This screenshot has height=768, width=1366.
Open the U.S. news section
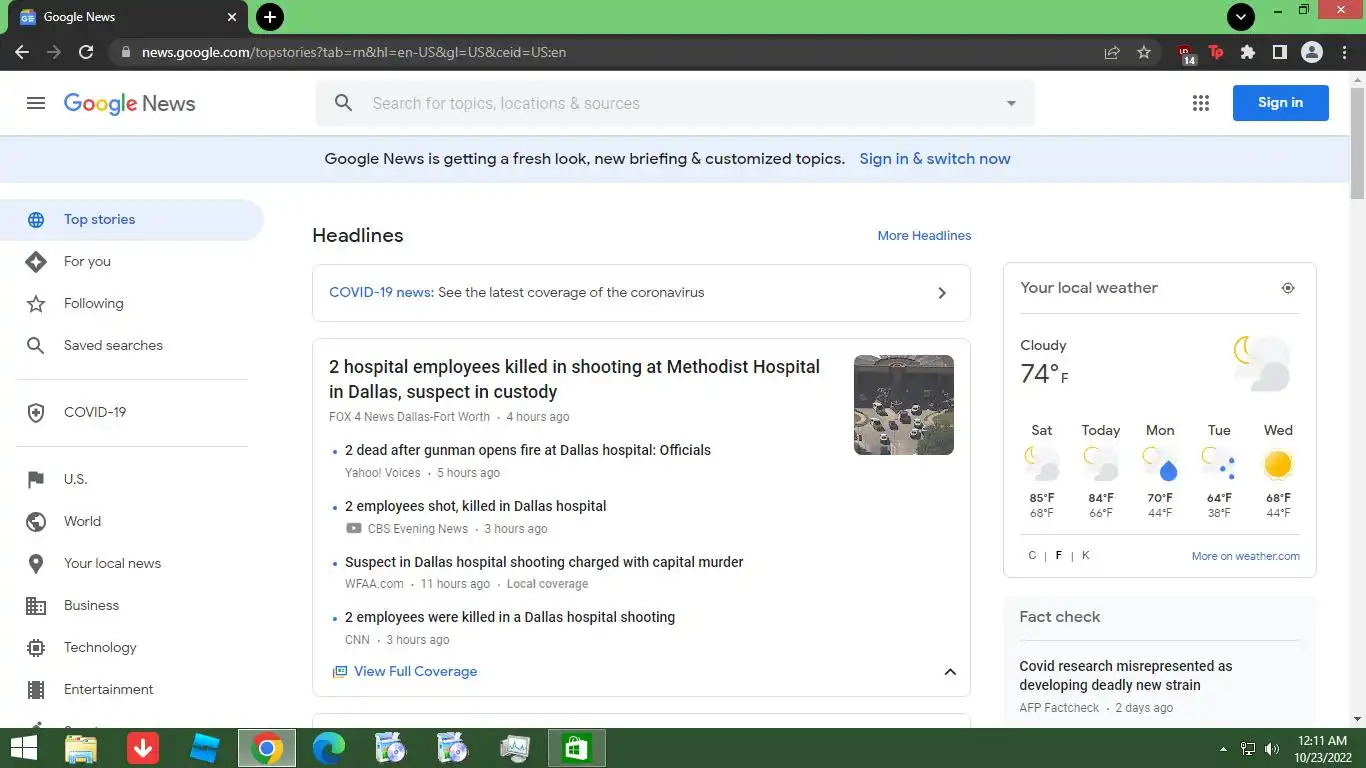click(x=132, y=480)
